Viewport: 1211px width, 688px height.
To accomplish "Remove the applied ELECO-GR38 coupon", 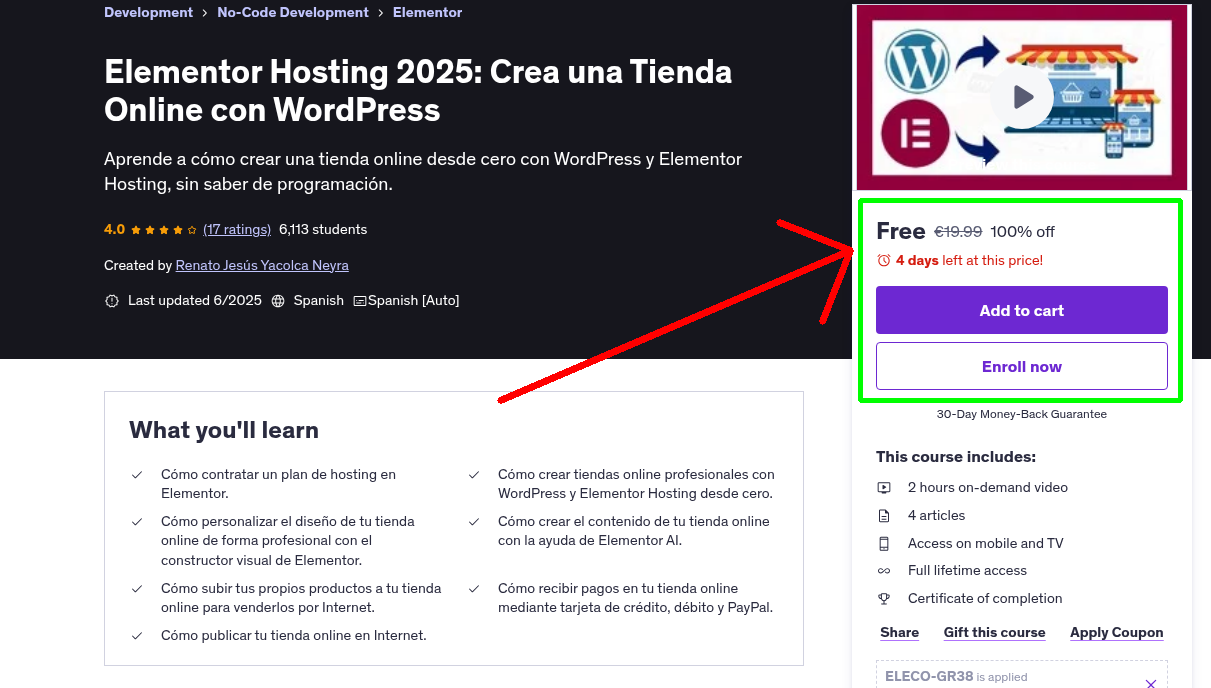I will (x=1151, y=683).
